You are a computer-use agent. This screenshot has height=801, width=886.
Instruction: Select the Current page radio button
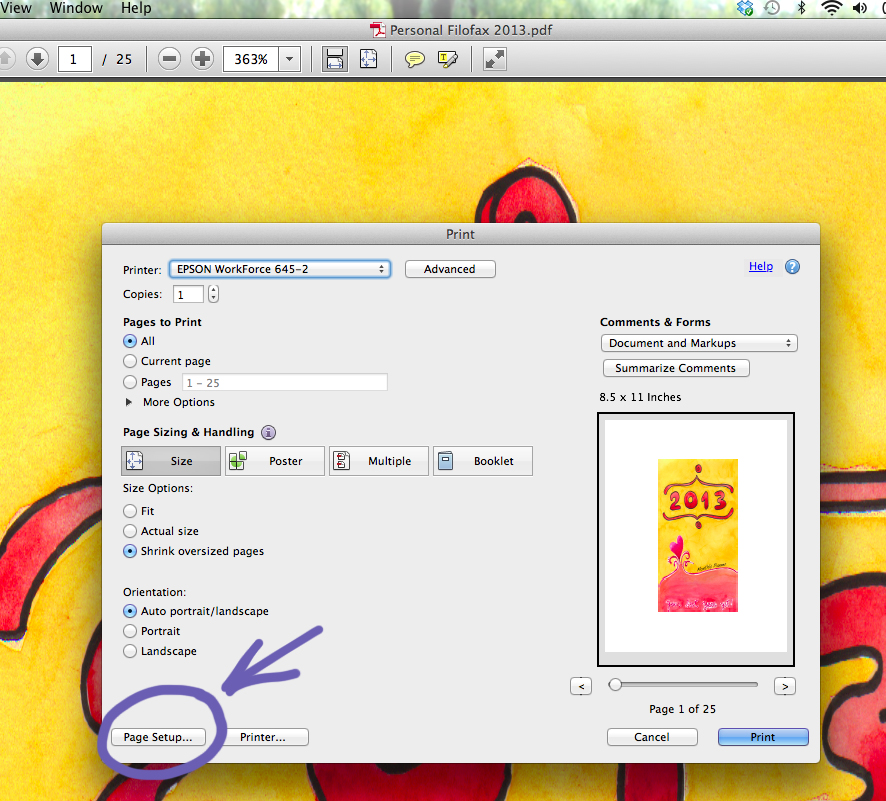coord(130,361)
